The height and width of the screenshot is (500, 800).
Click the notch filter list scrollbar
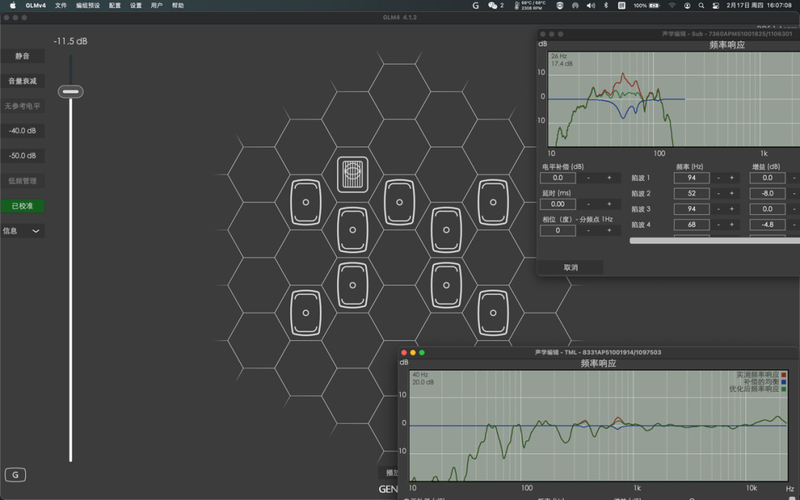coord(714,240)
